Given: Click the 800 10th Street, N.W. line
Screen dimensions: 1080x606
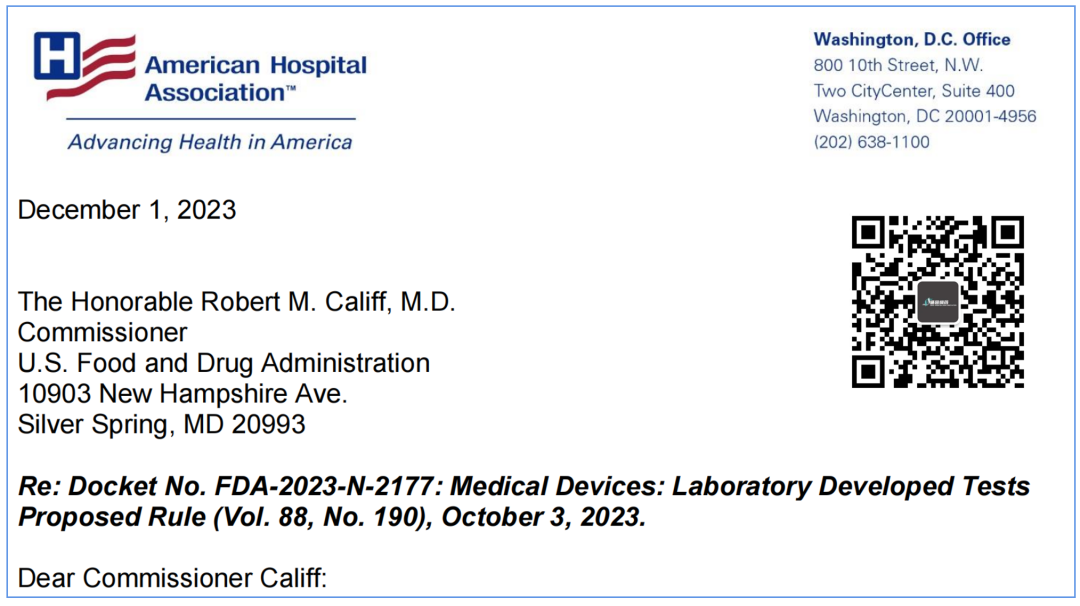Looking at the screenshot, I should click(898, 66).
